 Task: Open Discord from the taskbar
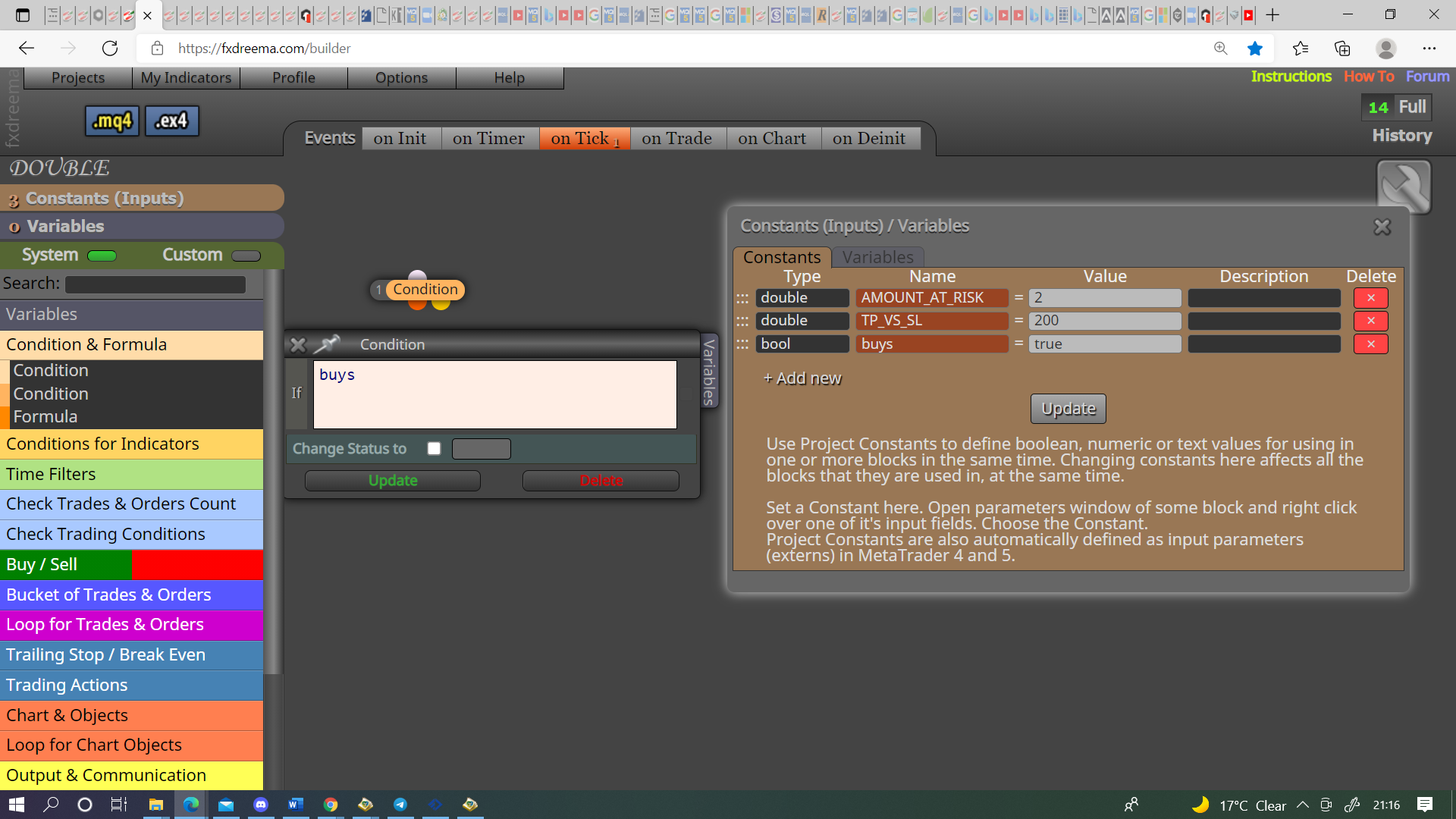(261, 805)
